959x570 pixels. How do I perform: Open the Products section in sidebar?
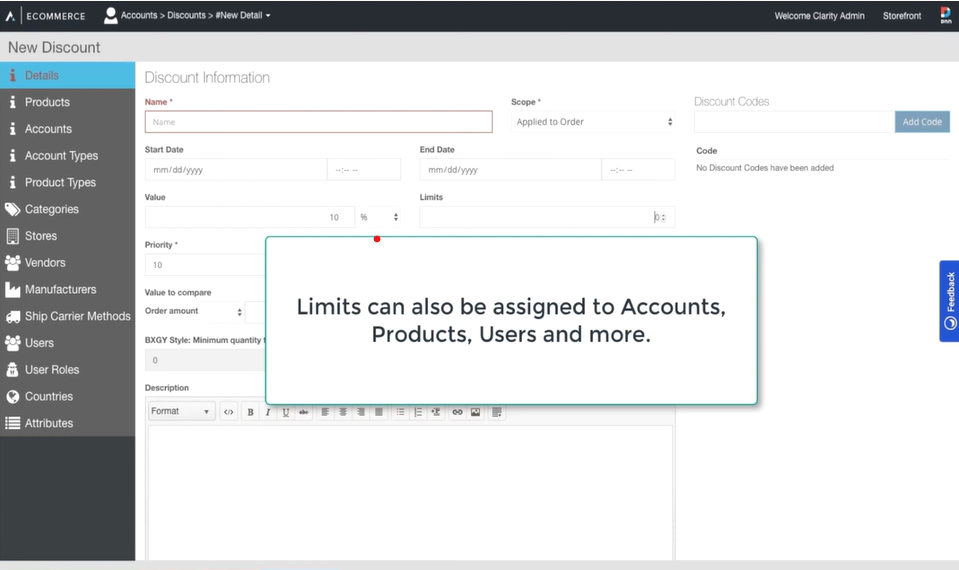[x=67, y=102]
